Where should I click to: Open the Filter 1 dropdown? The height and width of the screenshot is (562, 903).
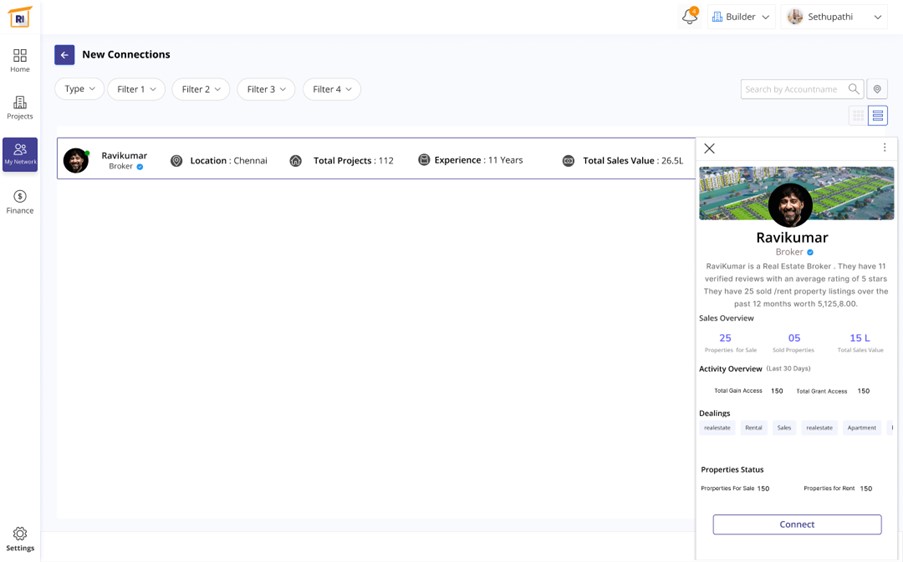[136, 89]
